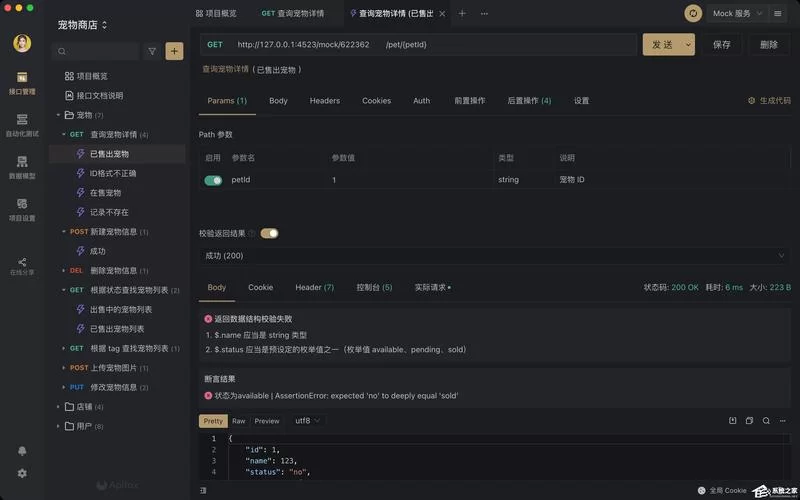Click the filter funnel icon
The image size is (800, 500).
[152, 51]
